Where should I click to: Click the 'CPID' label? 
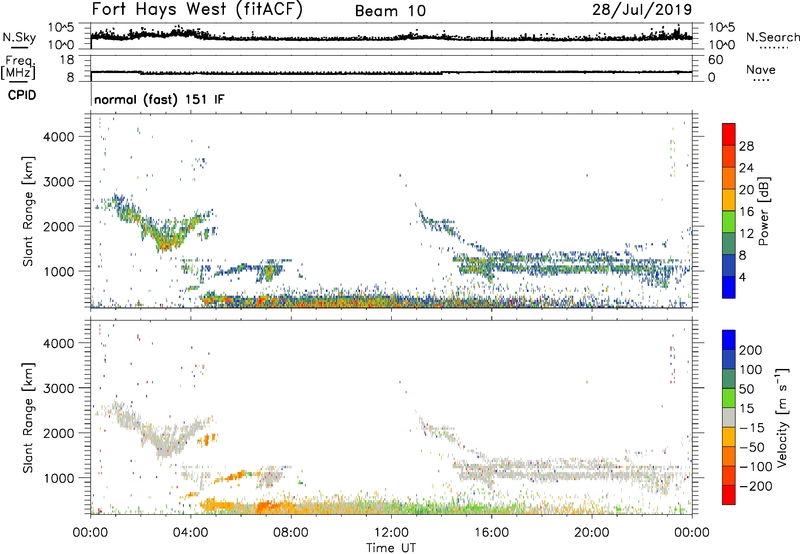point(22,95)
